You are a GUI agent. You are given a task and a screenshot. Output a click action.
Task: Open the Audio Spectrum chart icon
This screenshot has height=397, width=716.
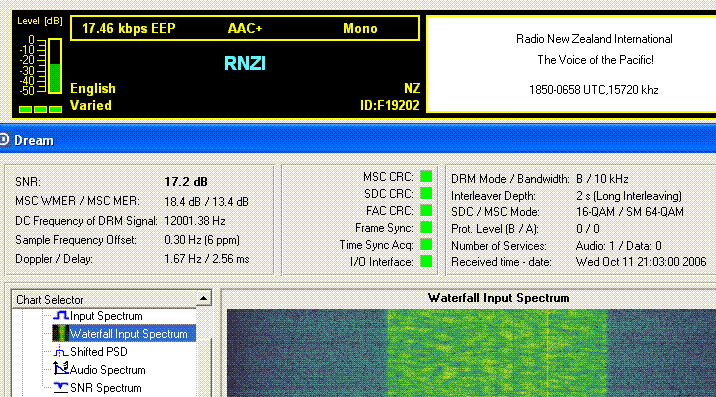pos(60,369)
